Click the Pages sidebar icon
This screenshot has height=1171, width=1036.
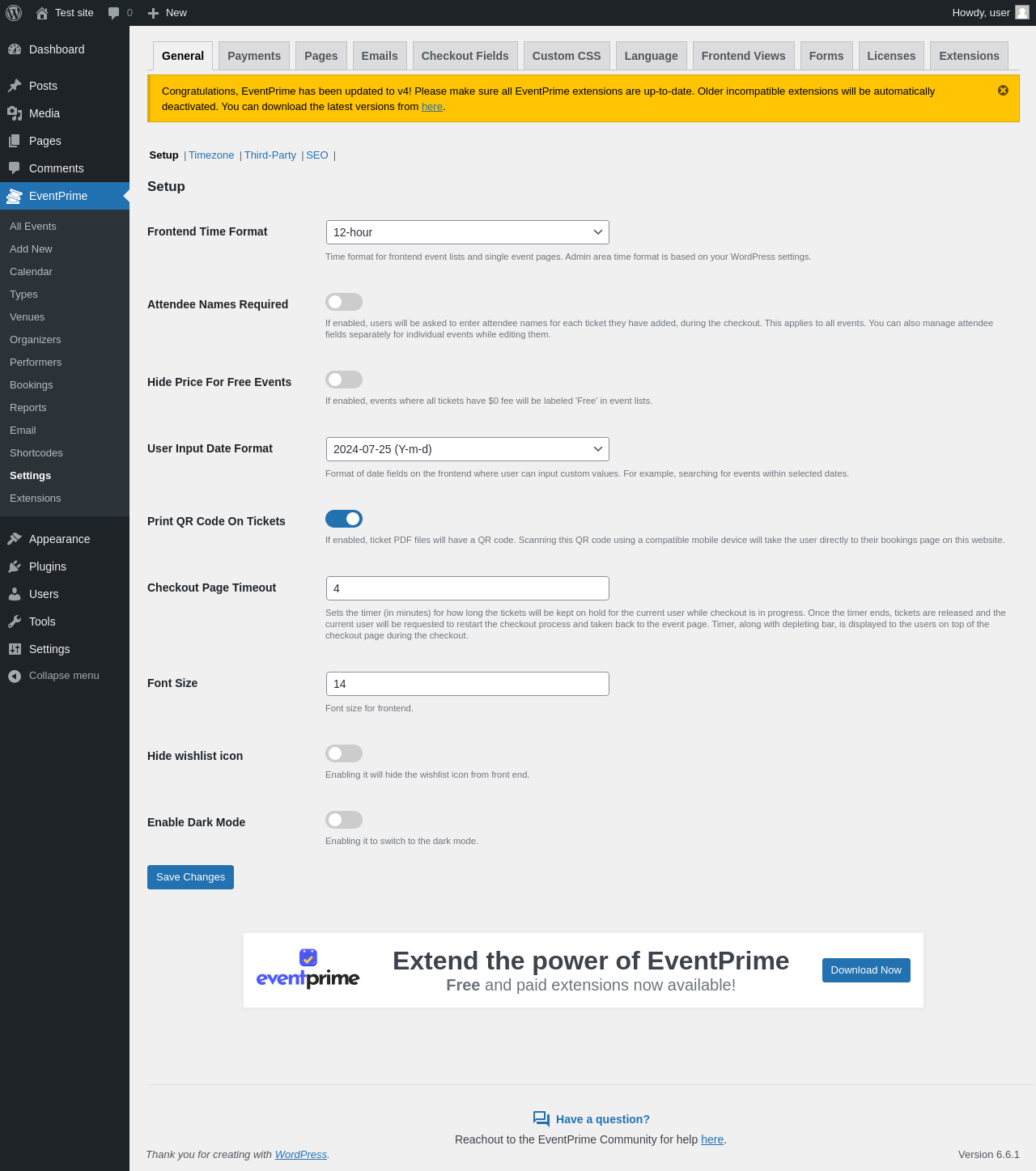click(15, 141)
